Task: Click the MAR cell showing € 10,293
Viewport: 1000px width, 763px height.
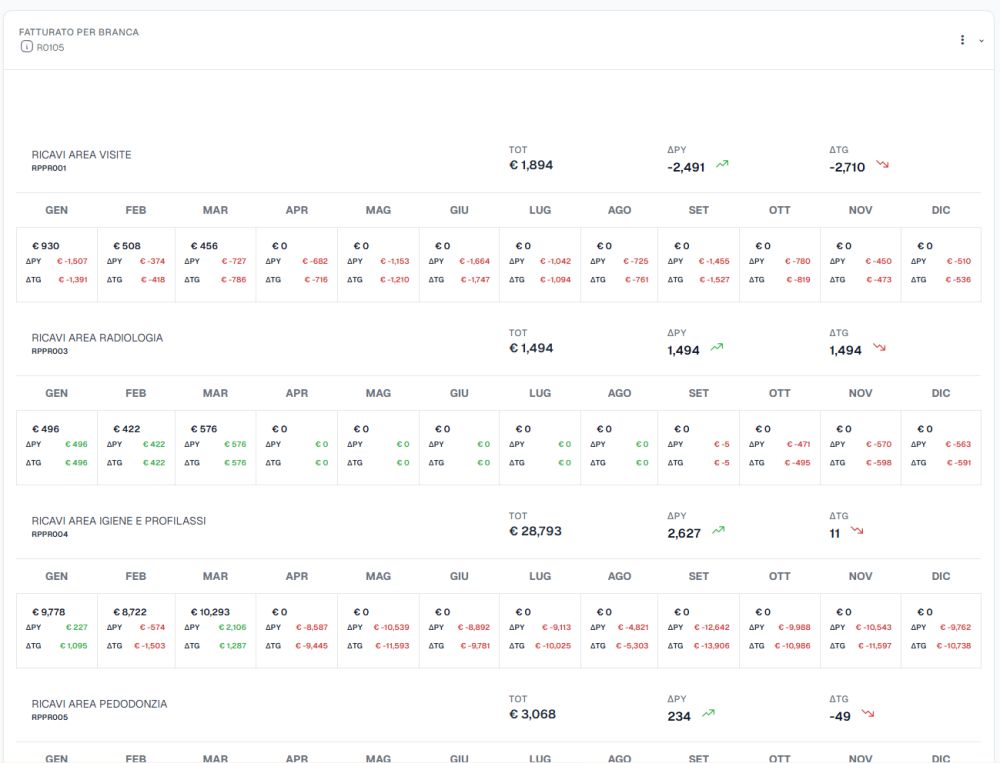Action: tap(215, 631)
